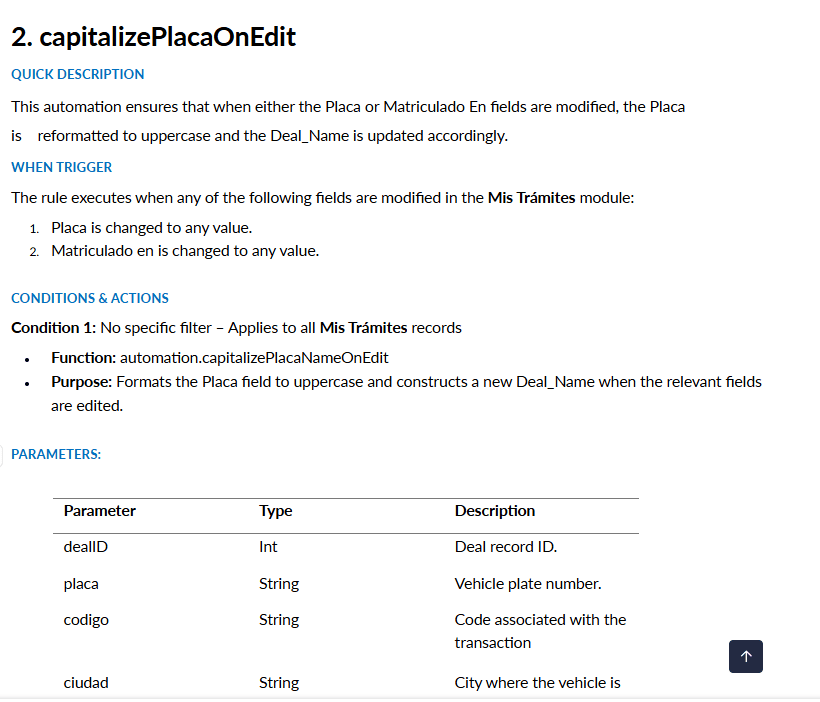Click the ciudad parameter cell

tap(86, 683)
